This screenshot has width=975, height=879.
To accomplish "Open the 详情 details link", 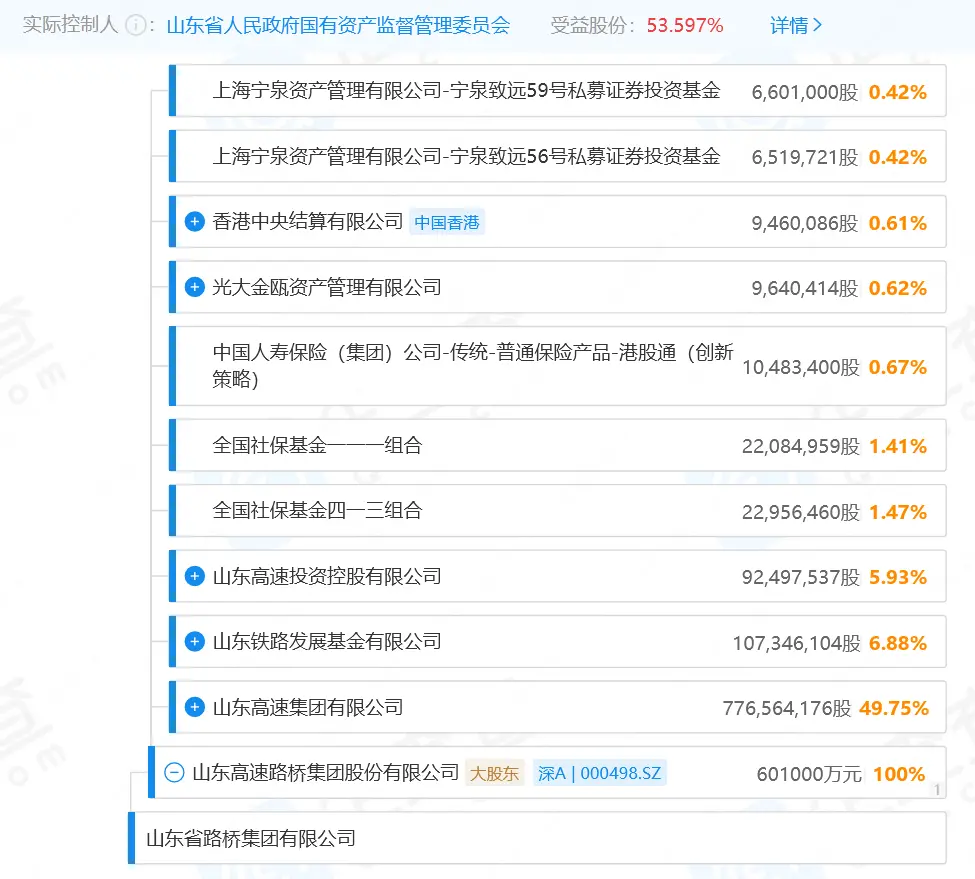I will pyautogui.click(x=795, y=25).
